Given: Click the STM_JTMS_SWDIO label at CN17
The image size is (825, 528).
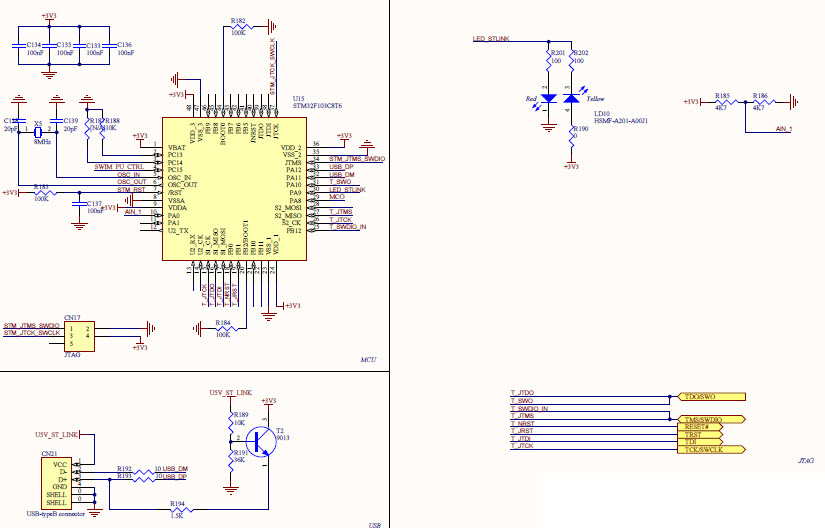Looking at the screenshot, I should (32, 326).
